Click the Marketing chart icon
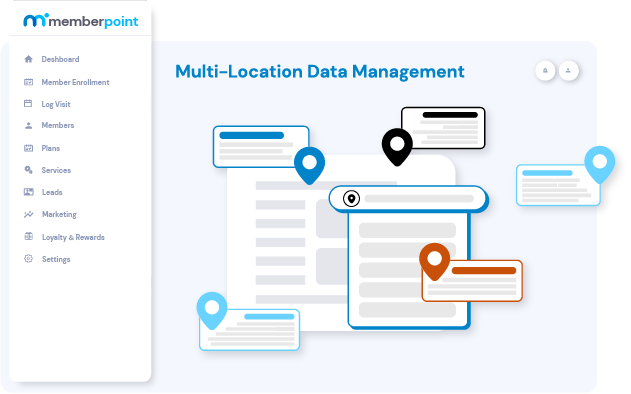 coord(28,214)
